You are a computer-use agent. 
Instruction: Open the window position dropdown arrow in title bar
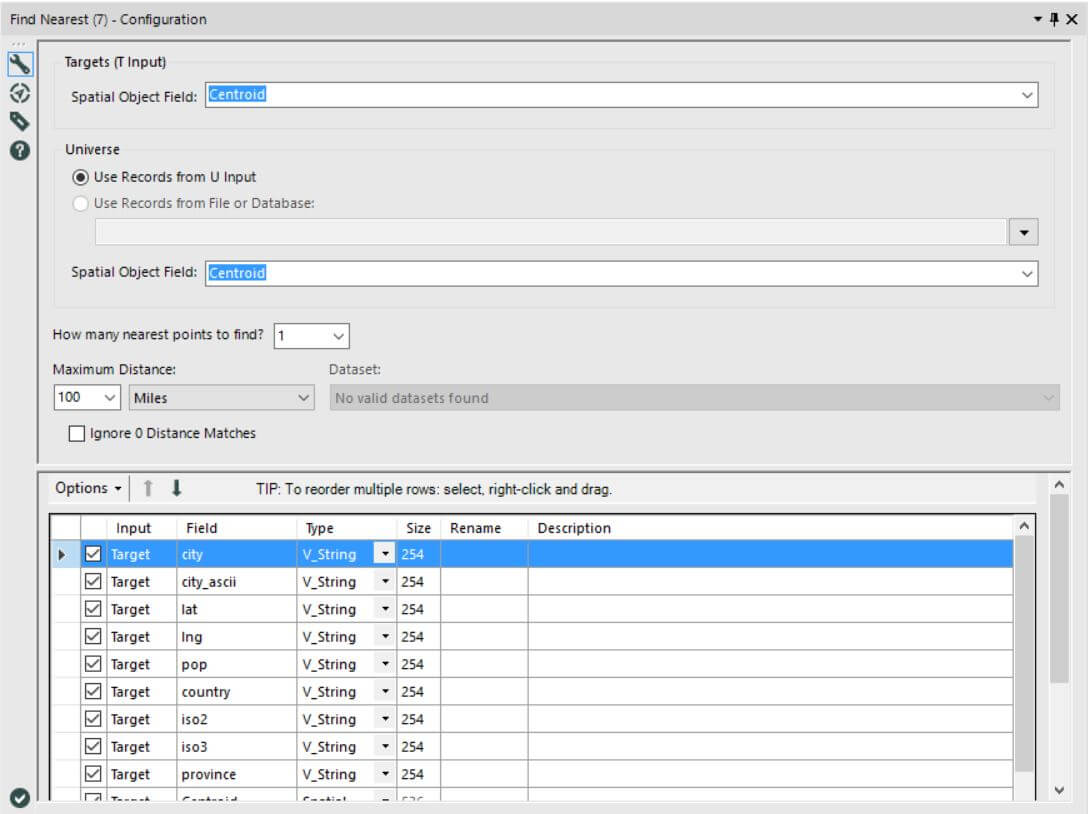pyautogui.click(x=1037, y=19)
